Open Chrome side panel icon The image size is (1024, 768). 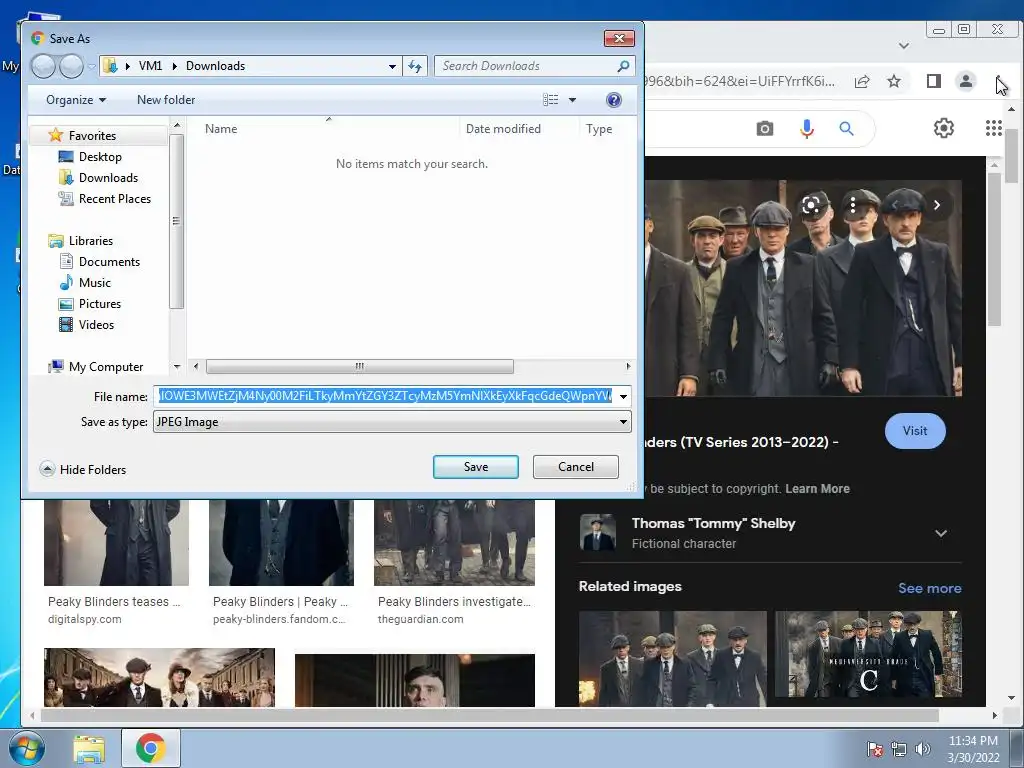tap(934, 81)
